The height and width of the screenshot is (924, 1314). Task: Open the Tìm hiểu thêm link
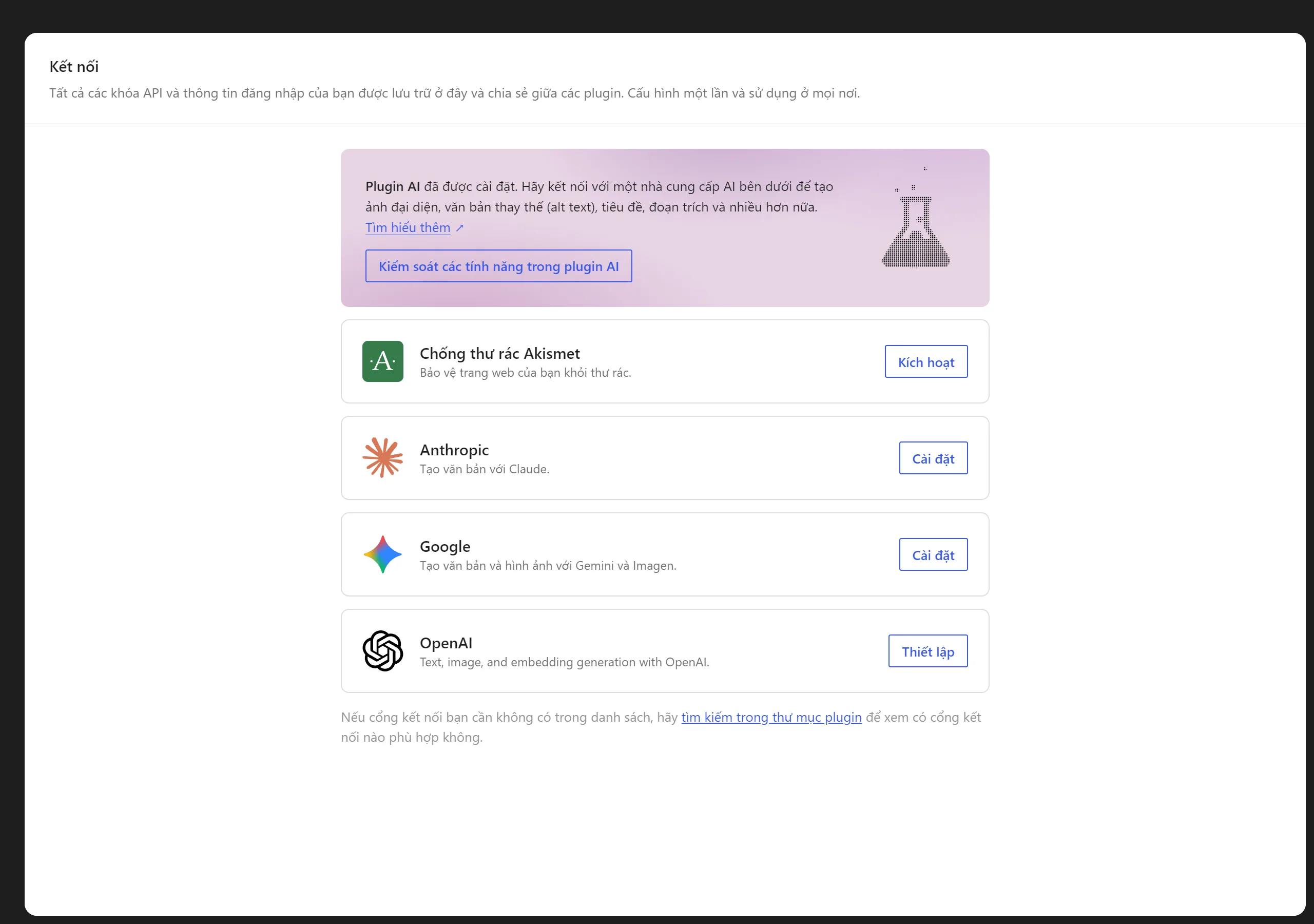(x=408, y=228)
